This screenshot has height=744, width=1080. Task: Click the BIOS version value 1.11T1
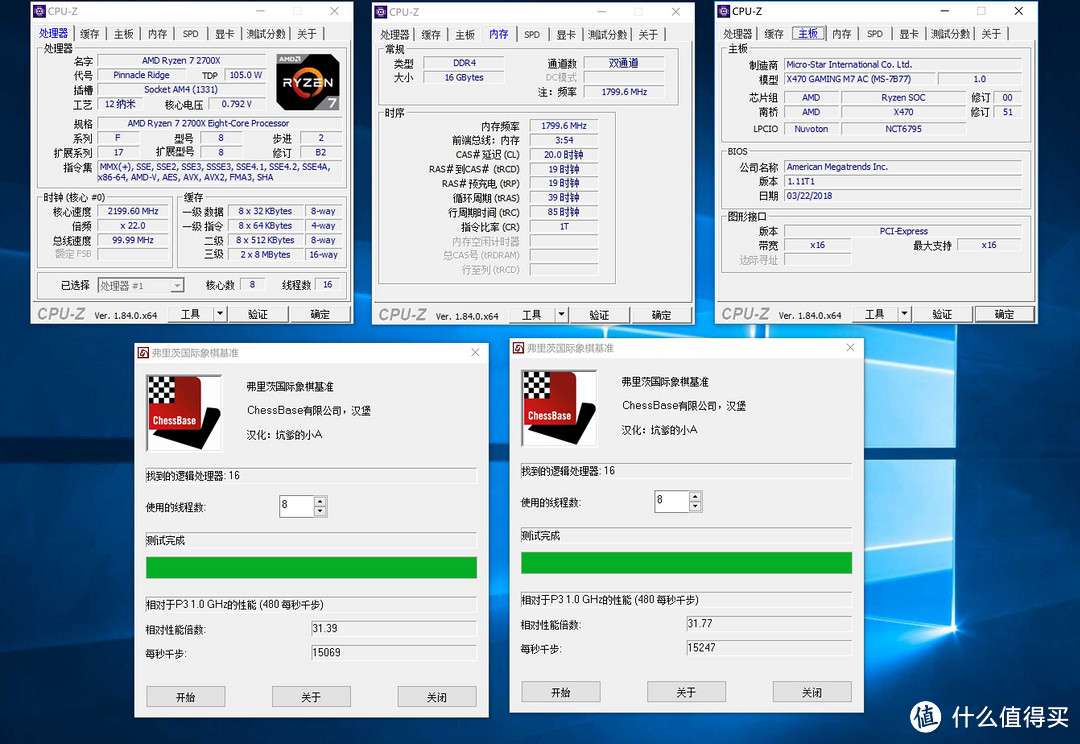[x=902, y=181]
